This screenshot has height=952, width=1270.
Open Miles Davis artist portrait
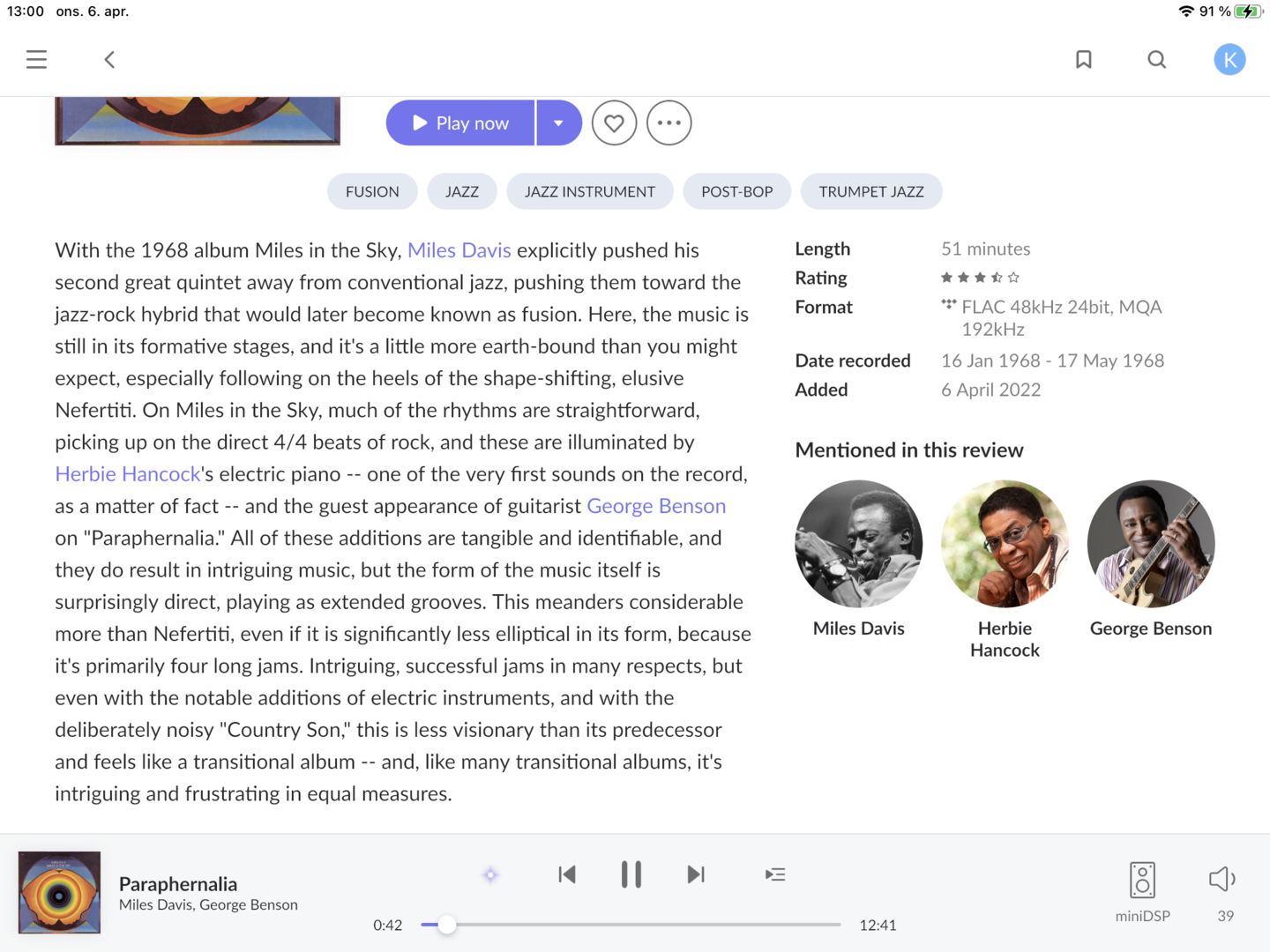(x=859, y=544)
